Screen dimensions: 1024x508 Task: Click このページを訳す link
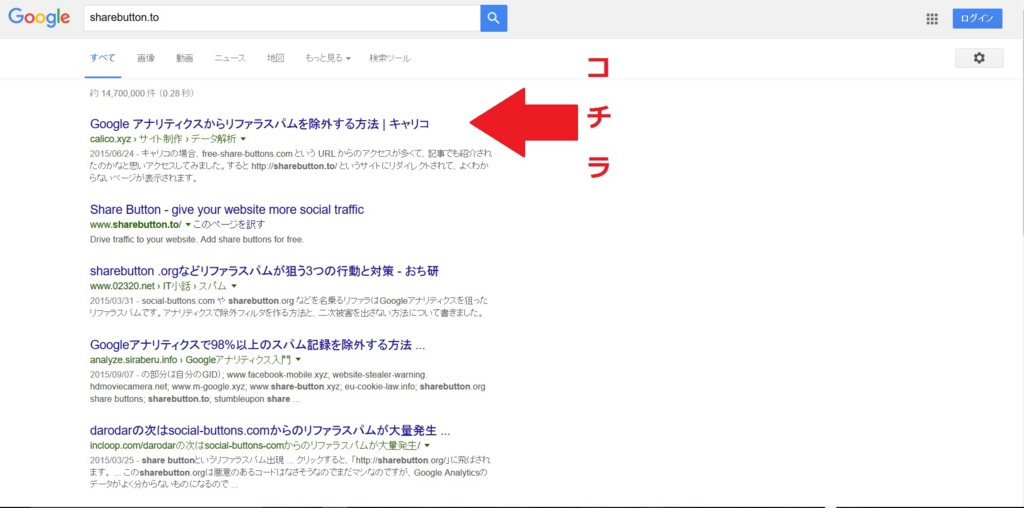click(229, 225)
